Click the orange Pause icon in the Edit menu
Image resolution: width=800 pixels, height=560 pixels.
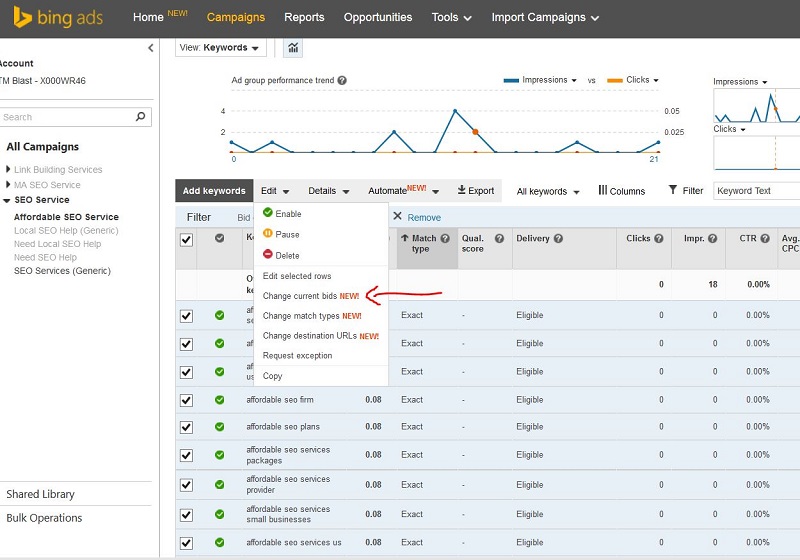point(268,233)
